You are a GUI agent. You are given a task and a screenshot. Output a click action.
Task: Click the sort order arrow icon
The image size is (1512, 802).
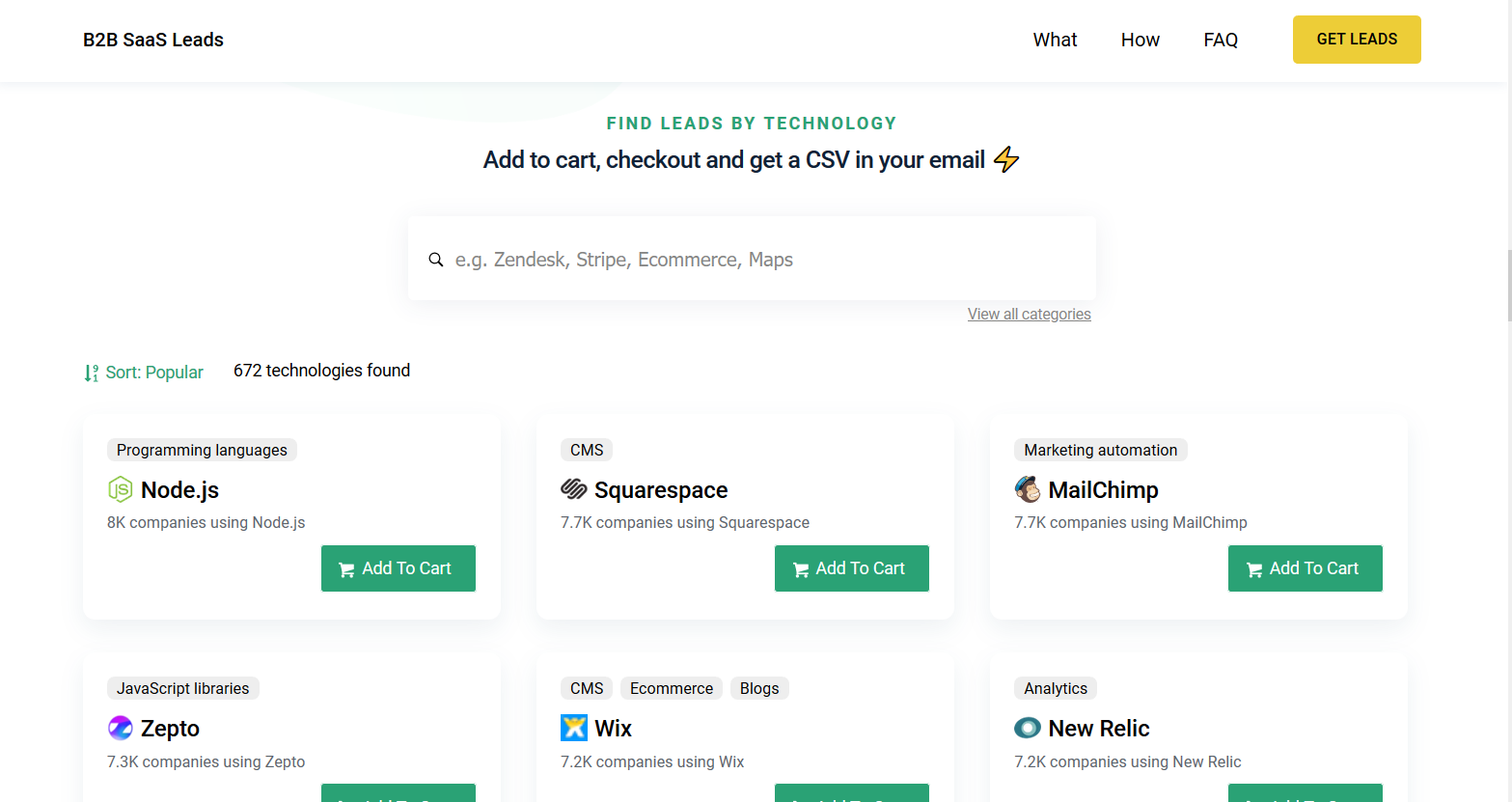coord(91,373)
